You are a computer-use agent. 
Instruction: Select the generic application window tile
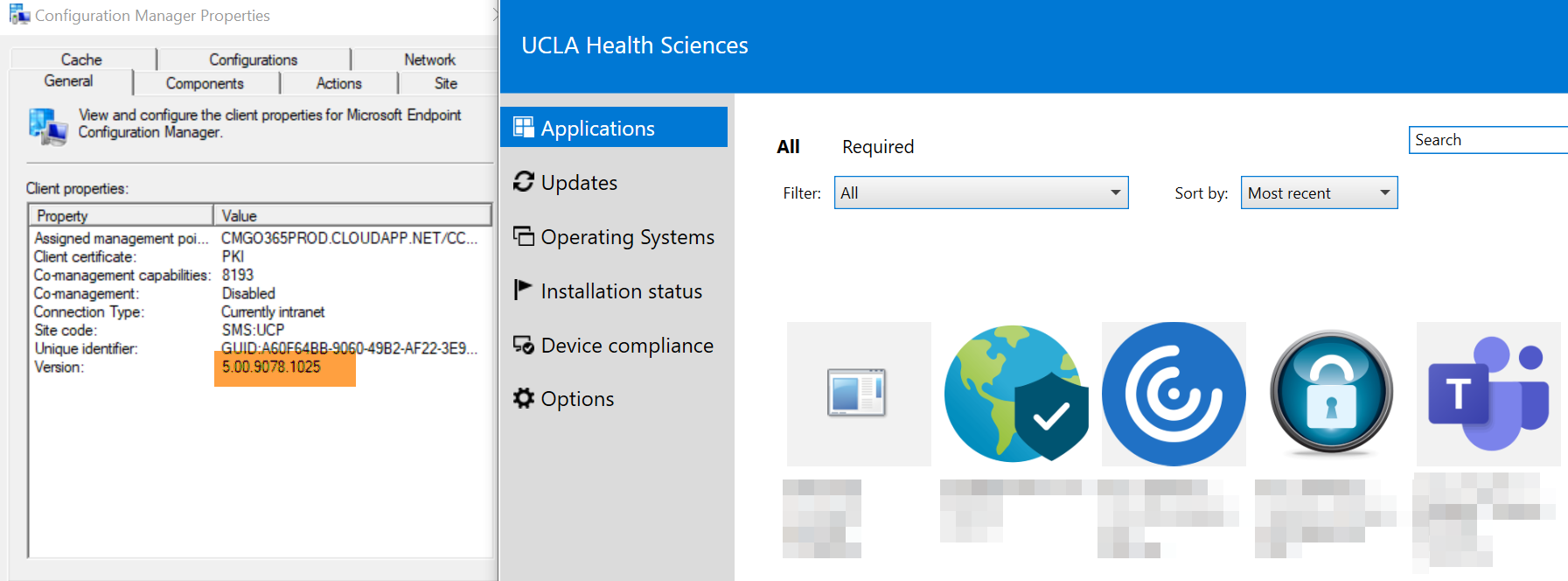click(x=859, y=394)
